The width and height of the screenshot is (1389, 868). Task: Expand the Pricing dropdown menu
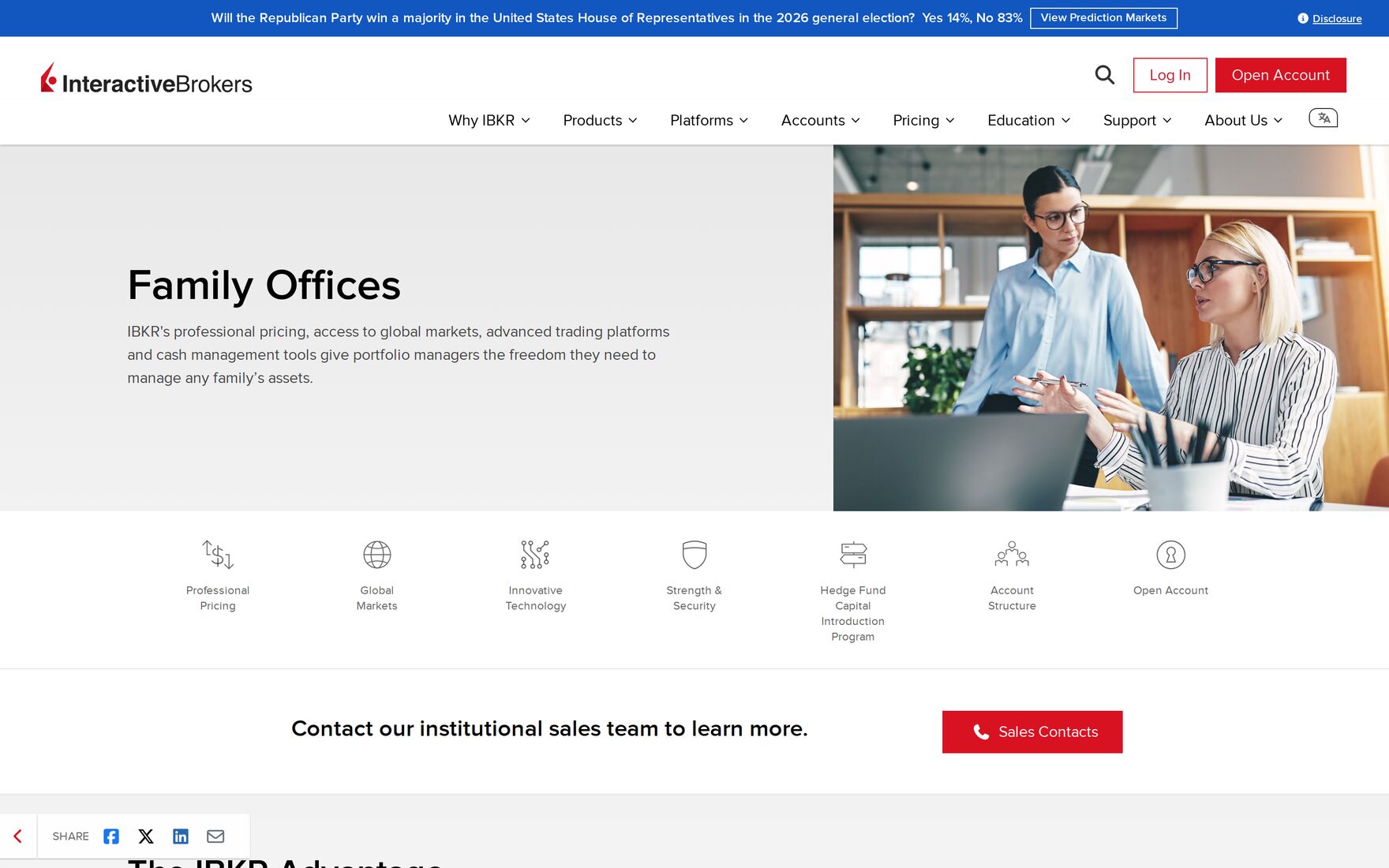point(923,120)
